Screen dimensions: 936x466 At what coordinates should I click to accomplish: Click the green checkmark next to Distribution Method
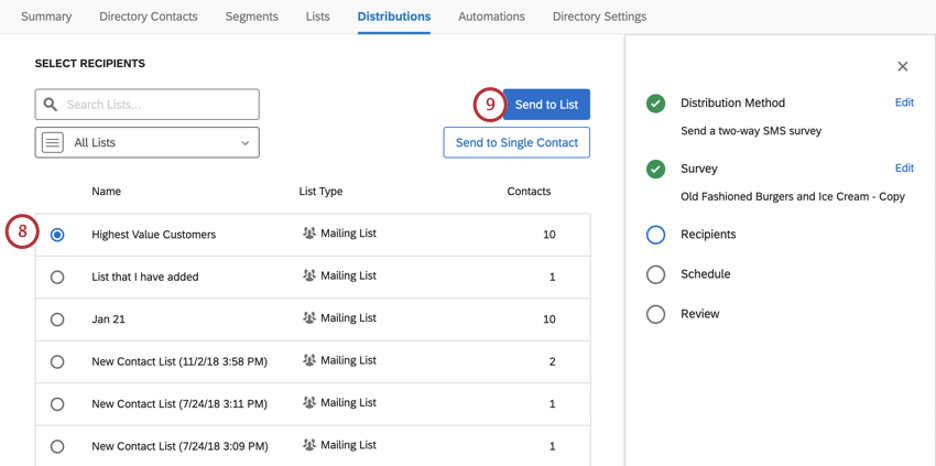pos(655,104)
